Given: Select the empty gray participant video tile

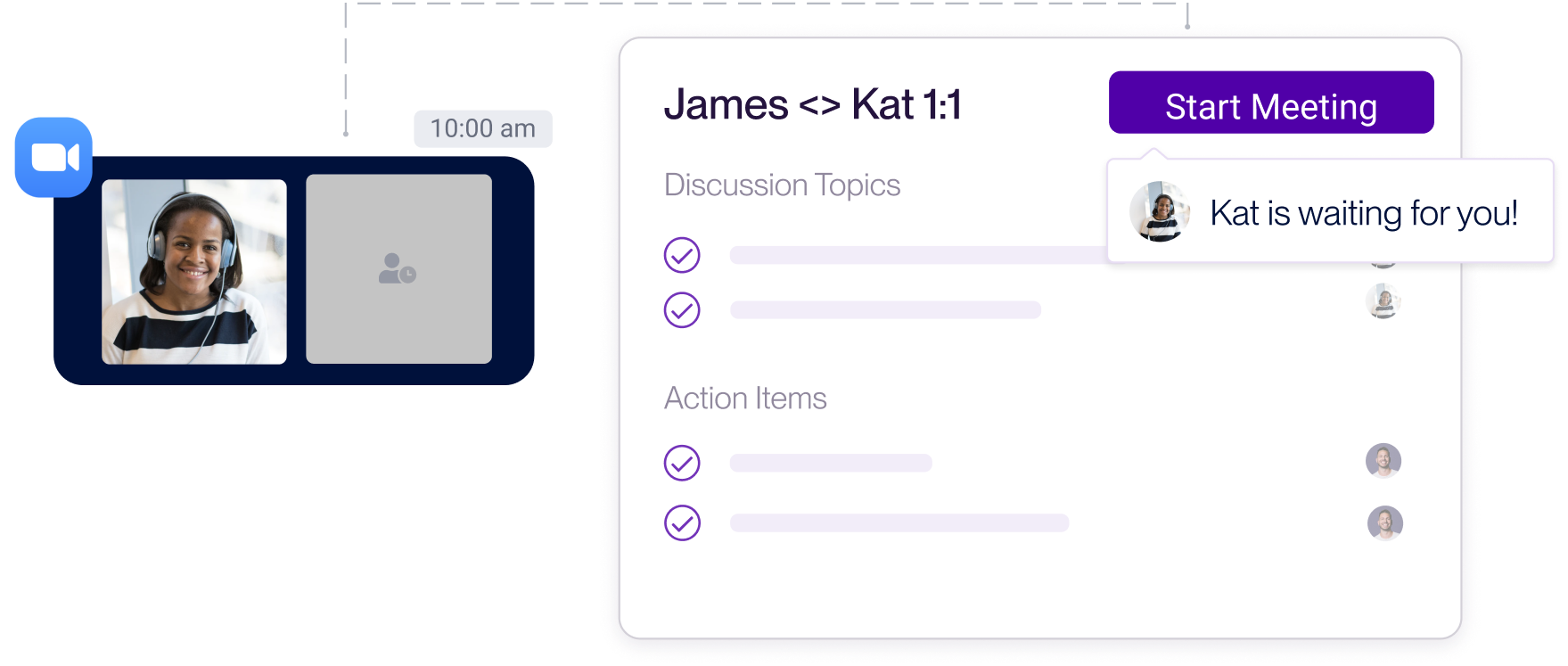Looking at the screenshot, I should (x=399, y=268).
